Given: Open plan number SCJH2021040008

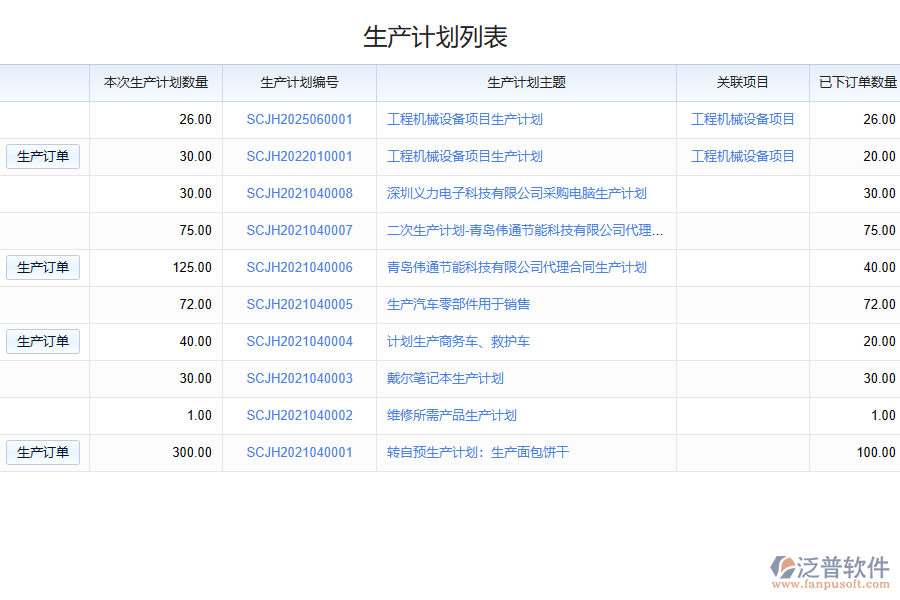Looking at the screenshot, I should pos(299,194).
